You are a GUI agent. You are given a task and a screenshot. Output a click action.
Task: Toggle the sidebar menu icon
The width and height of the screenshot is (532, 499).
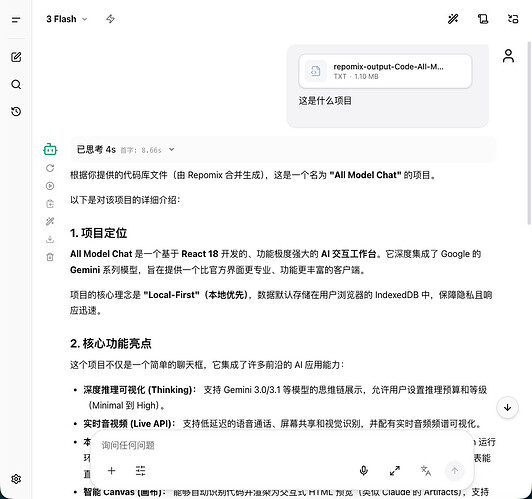click(16, 20)
